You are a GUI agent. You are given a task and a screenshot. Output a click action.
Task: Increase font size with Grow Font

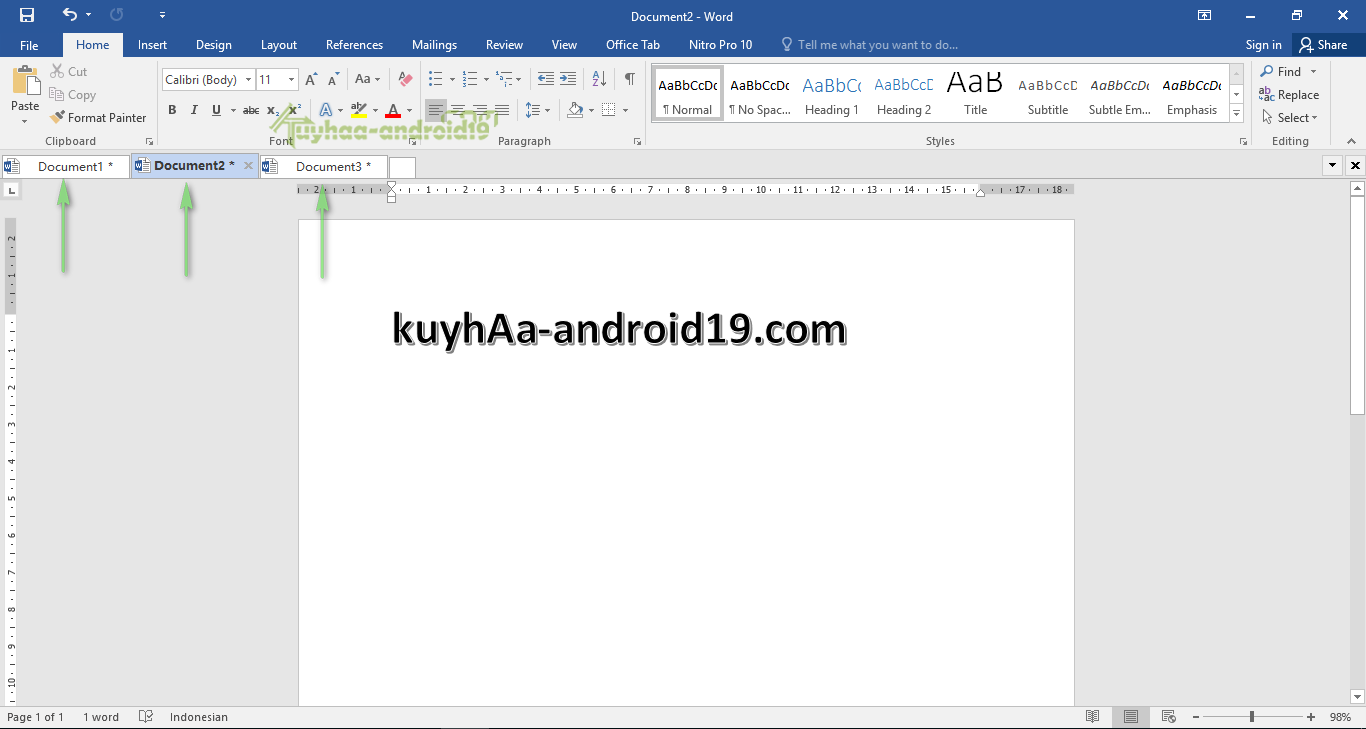pos(311,80)
